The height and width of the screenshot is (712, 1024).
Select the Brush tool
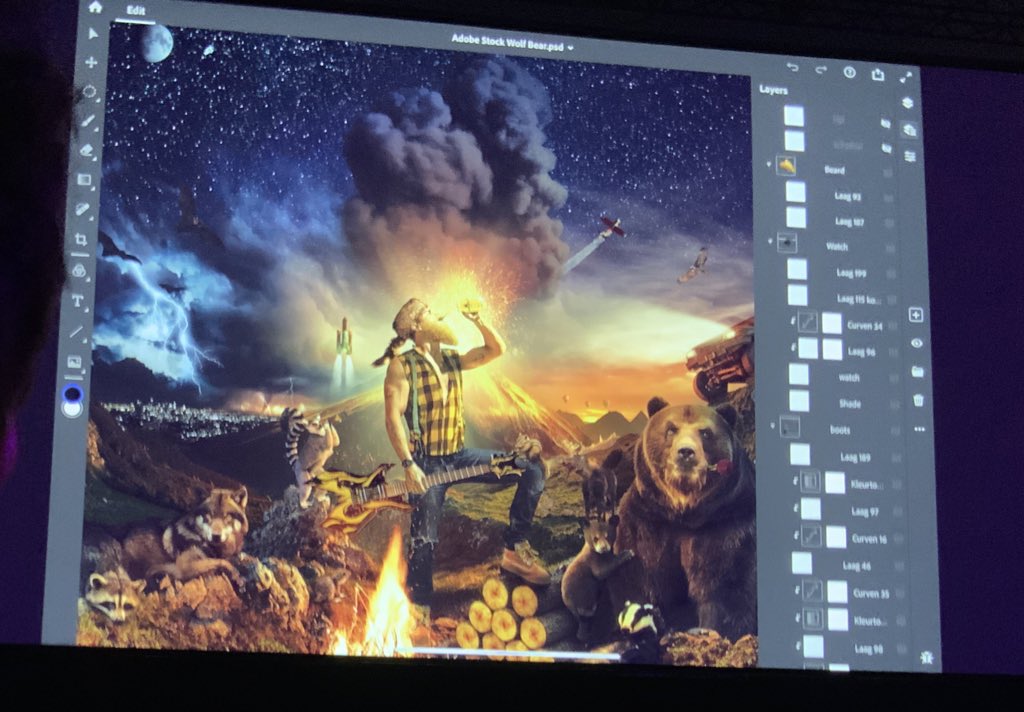[x=88, y=121]
